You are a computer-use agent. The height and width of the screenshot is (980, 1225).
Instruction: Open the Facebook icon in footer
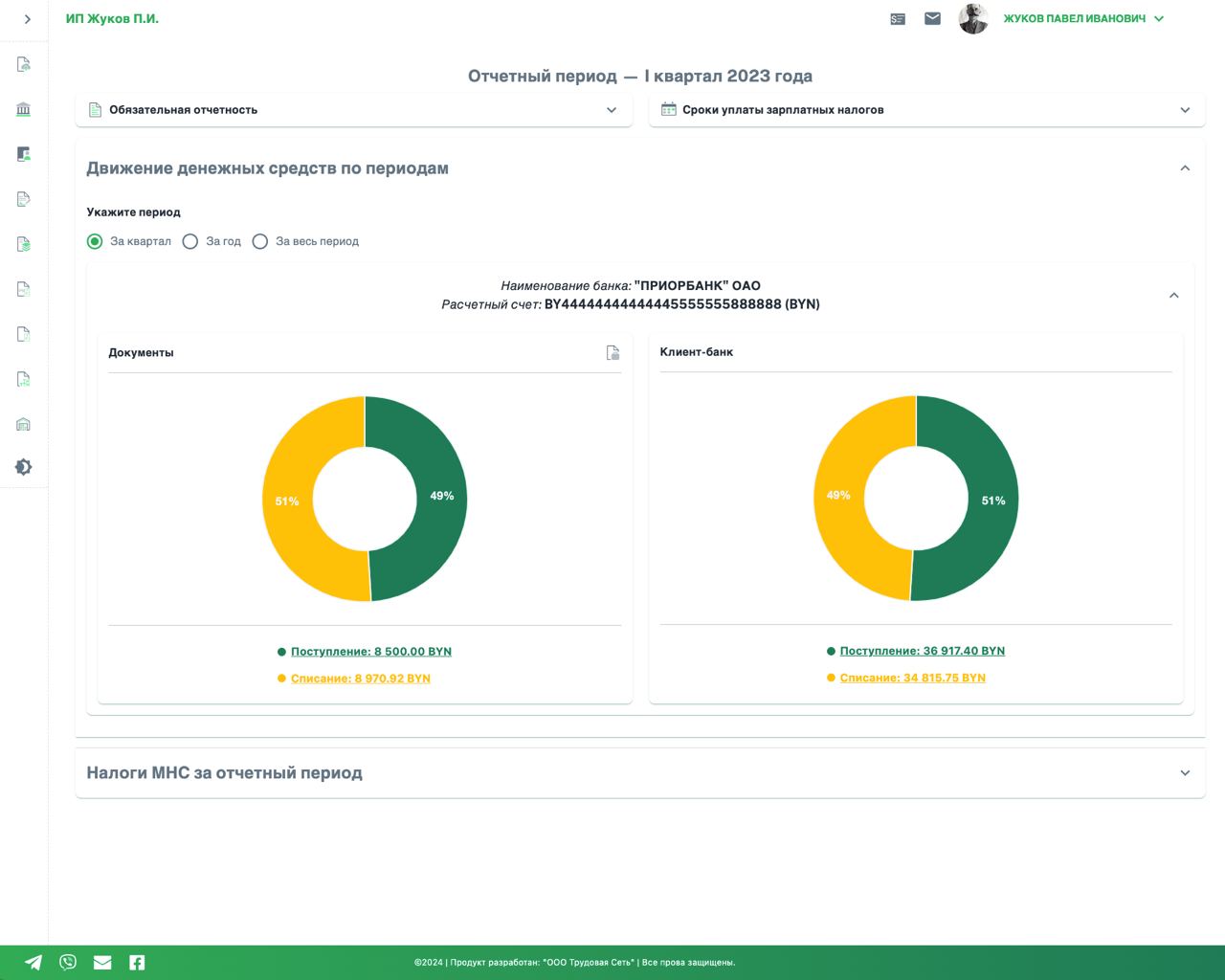pyautogui.click(x=137, y=963)
